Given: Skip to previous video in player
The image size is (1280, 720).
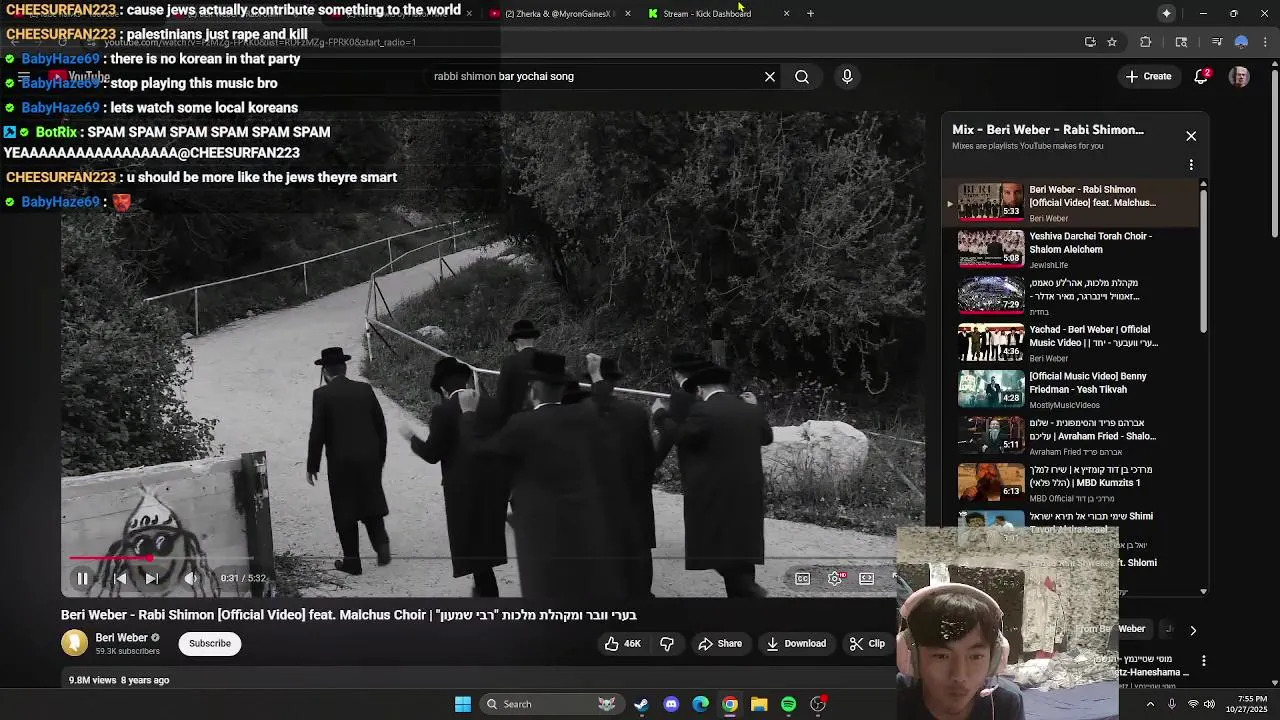Looking at the screenshot, I should click(121, 578).
